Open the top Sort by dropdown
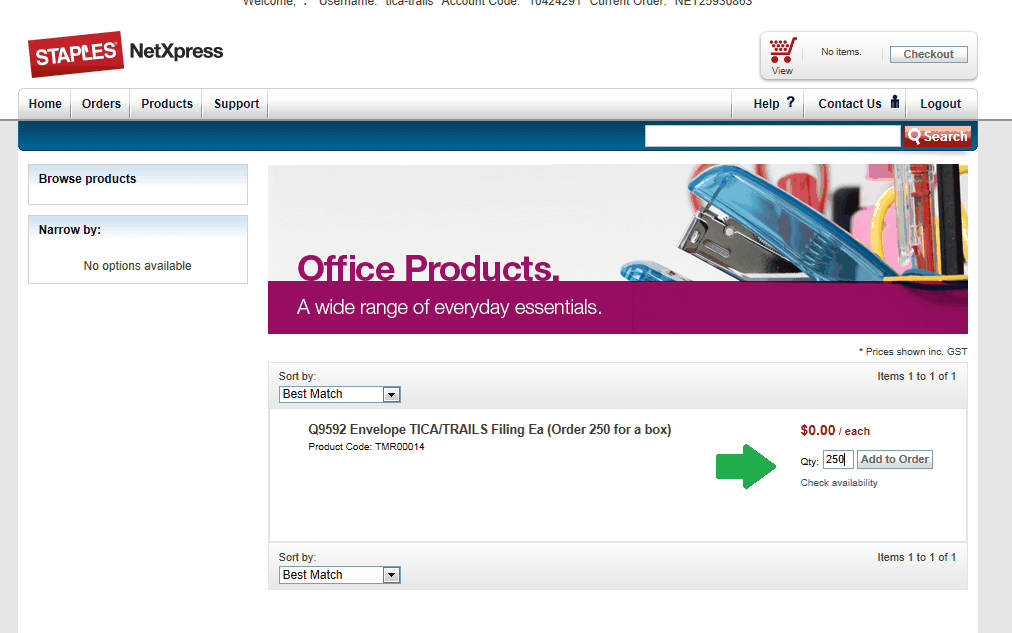Screen dimensions: 1012x633 pyautogui.click(x=339, y=394)
